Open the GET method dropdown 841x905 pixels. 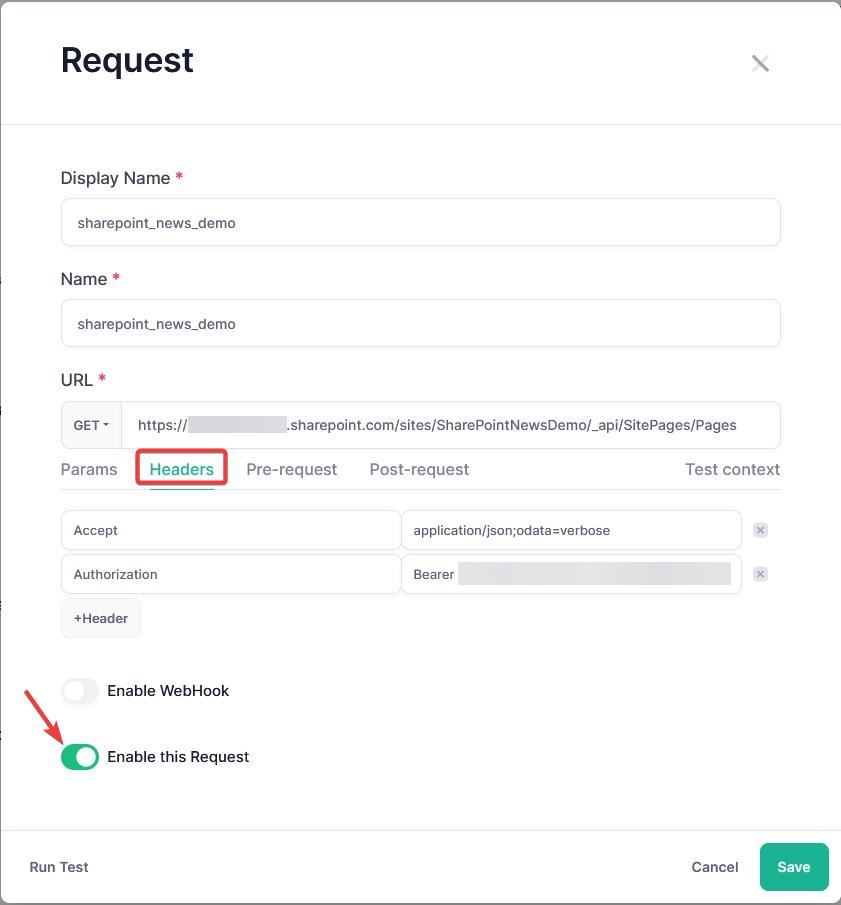tap(90, 424)
